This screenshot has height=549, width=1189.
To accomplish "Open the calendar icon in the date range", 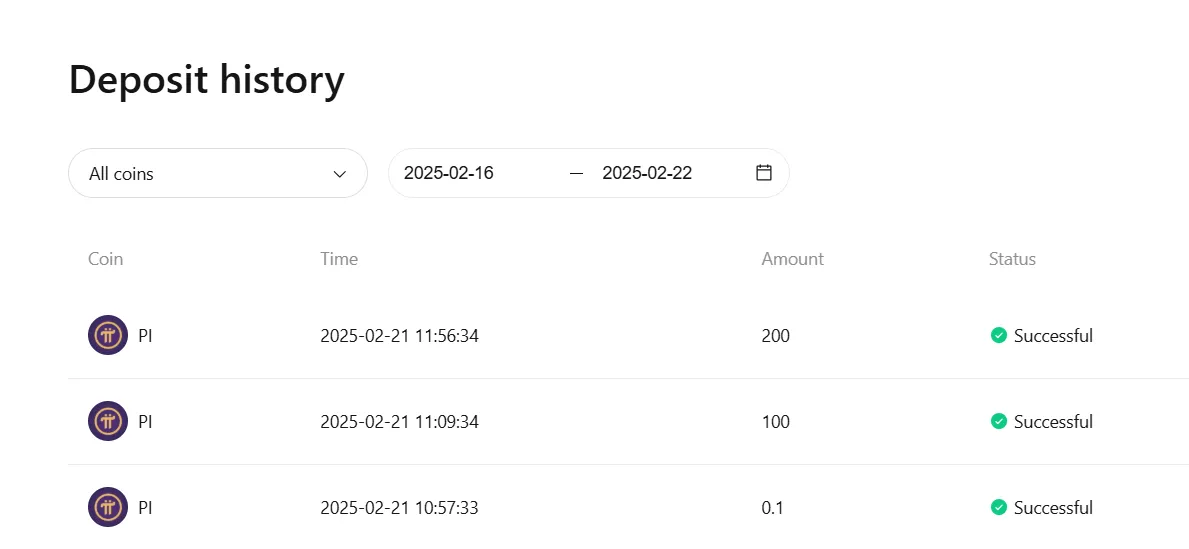I will 764,173.
